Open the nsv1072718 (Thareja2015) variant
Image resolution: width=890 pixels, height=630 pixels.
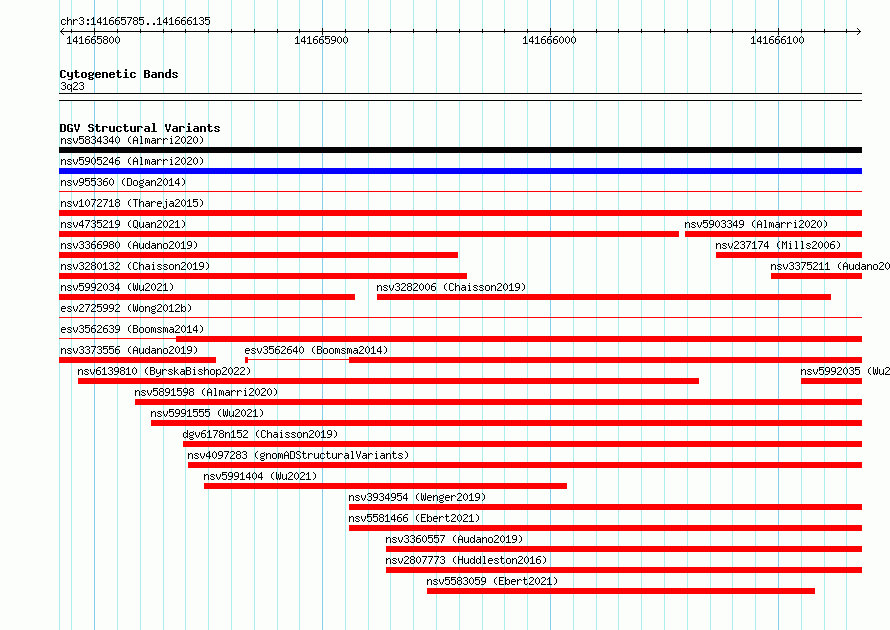click(132, 203)
